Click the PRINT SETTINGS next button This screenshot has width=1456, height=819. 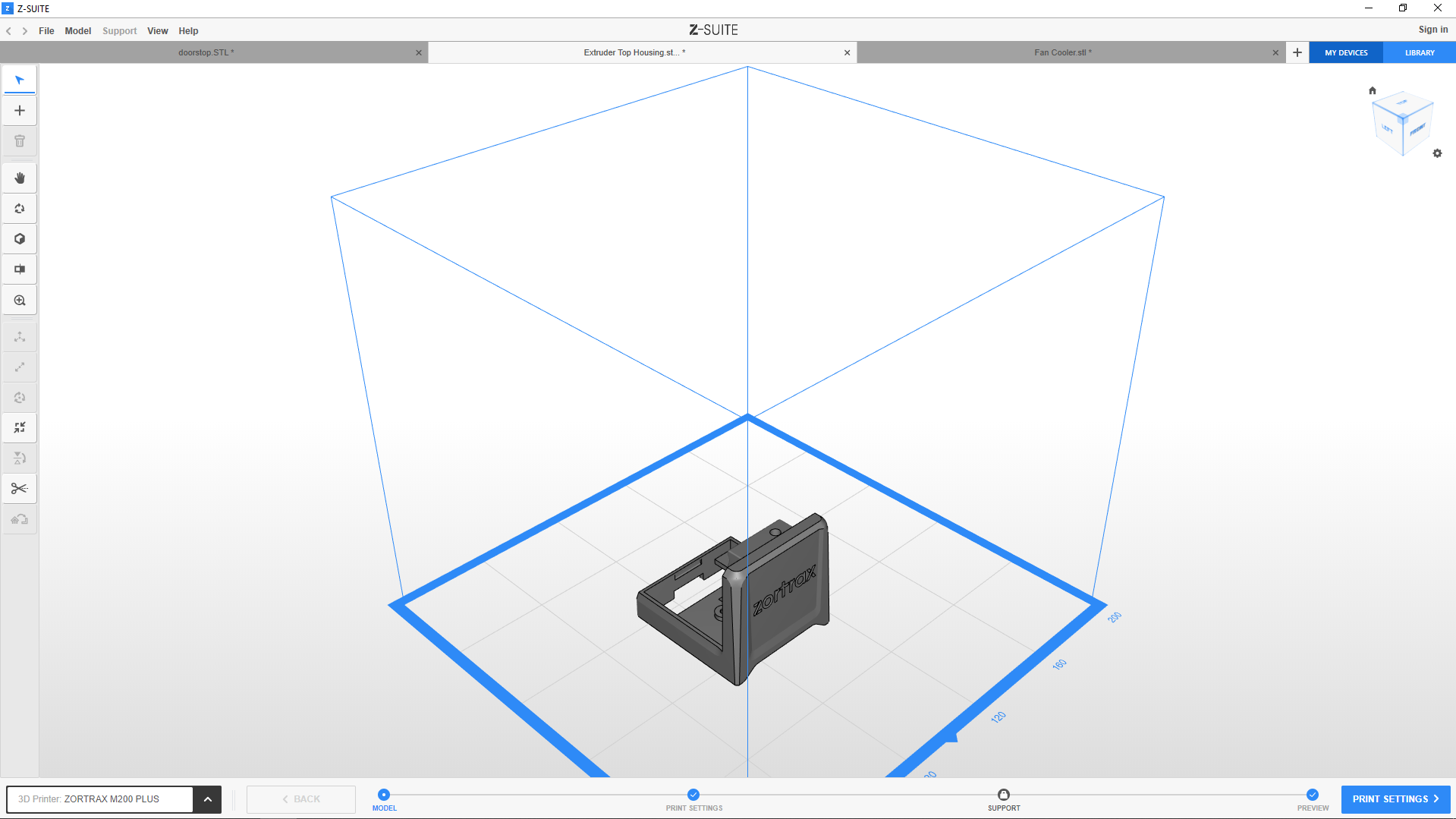pyautogui.click(x=1395, y=799)
